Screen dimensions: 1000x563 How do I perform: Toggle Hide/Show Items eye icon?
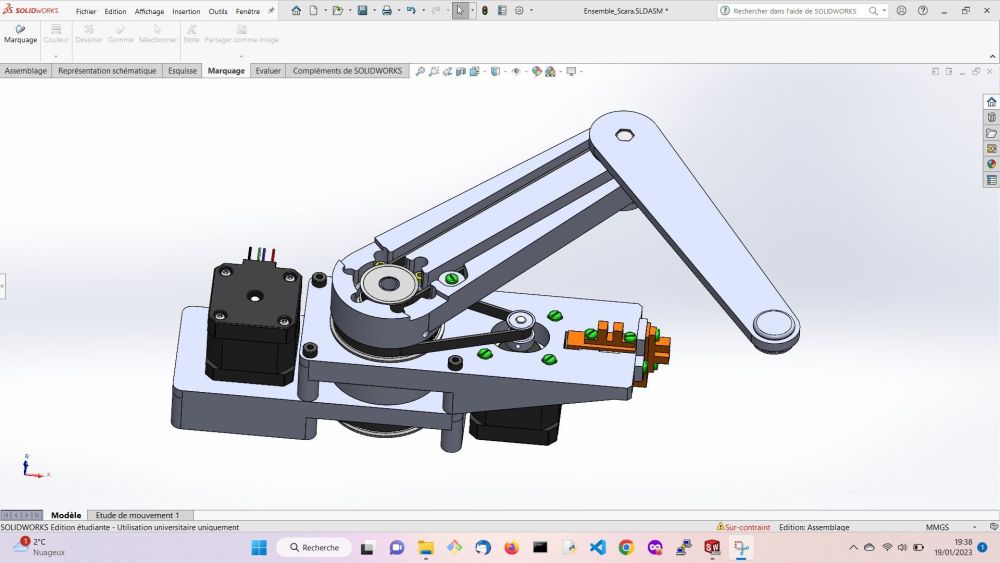(x=516, y=72)
